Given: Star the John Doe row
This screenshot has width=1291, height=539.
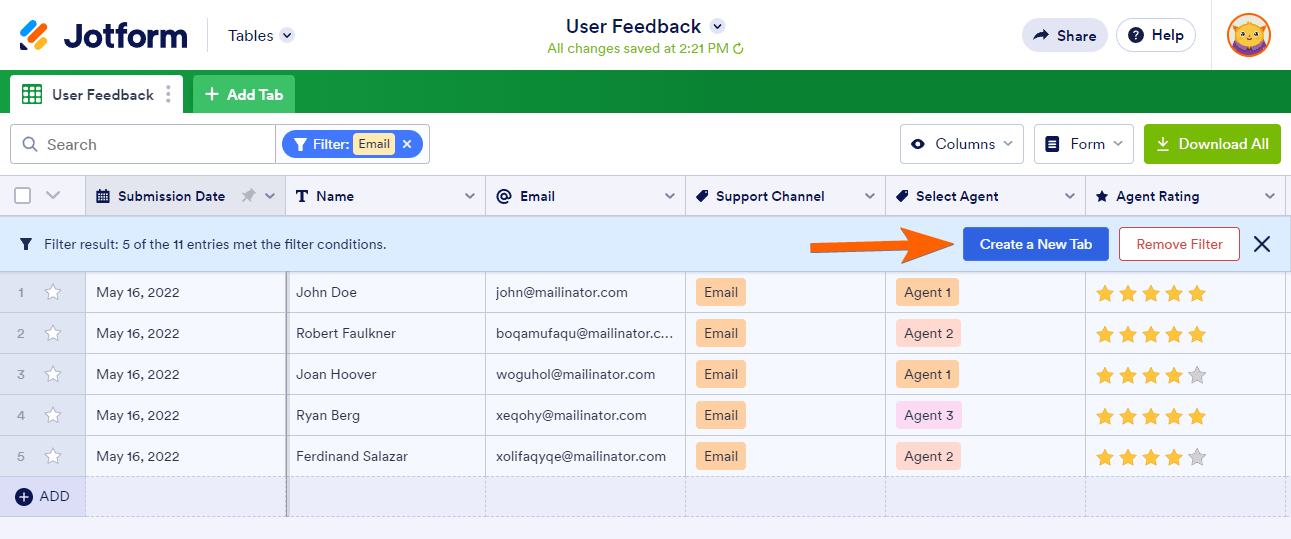Looking at the screenshot, I should click(53, 293).
